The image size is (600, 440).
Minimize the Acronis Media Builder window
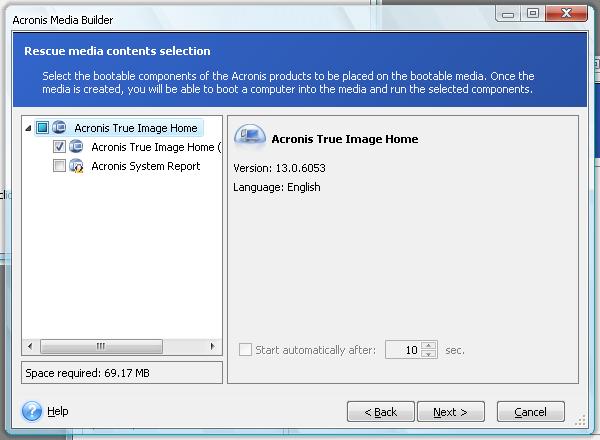coord(508,14)
